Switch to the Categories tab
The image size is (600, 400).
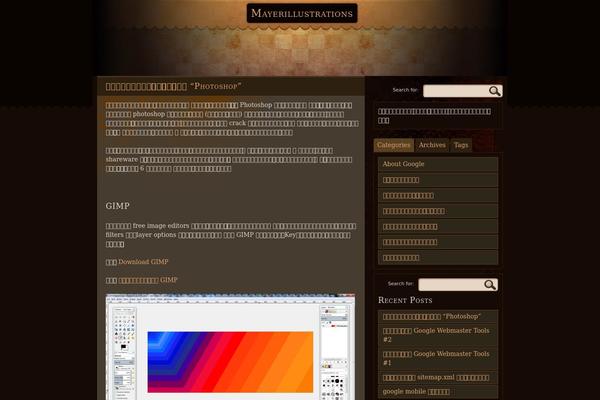click(x=393, y=145)
